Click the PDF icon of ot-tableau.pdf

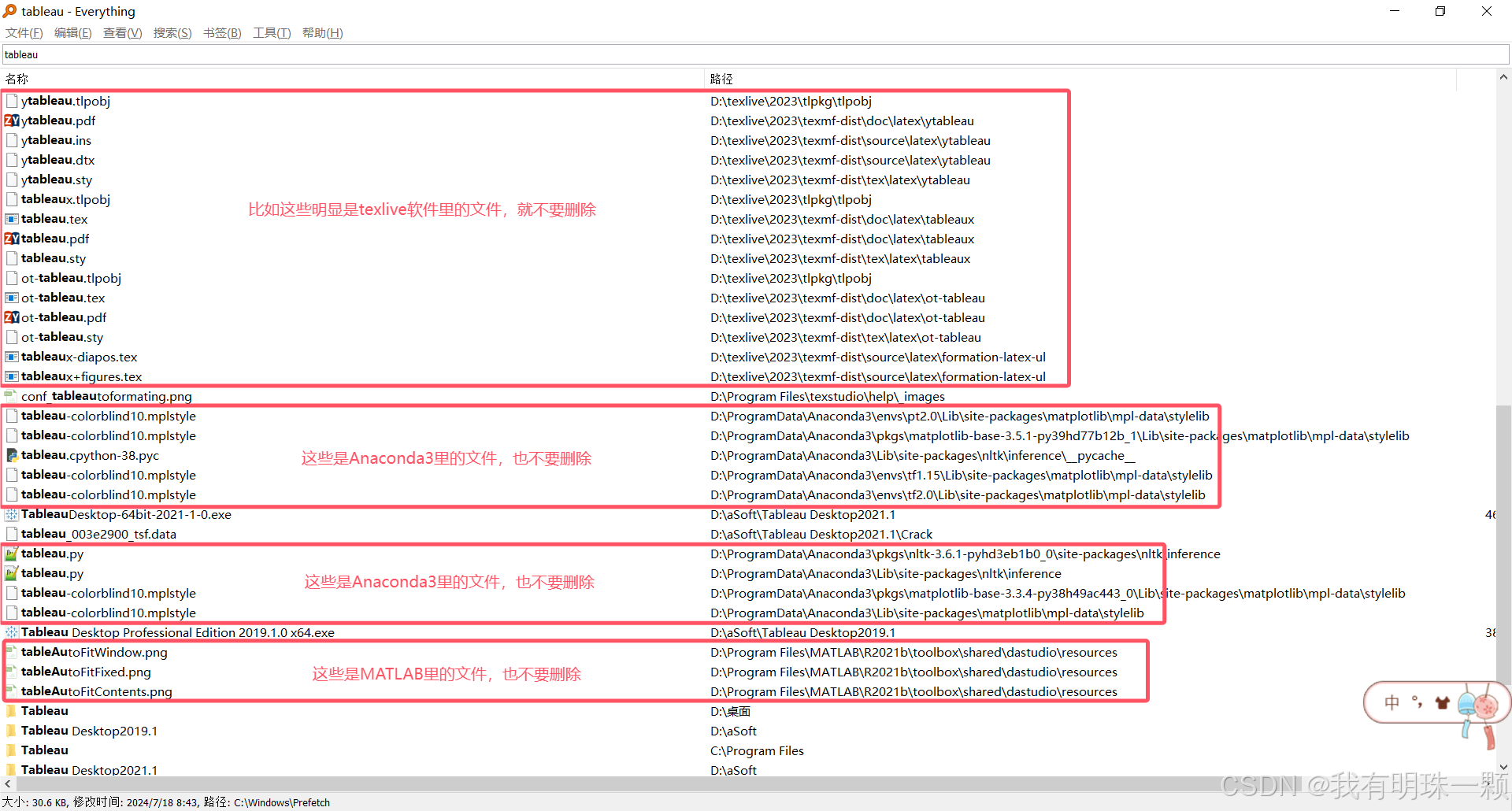pyautogui.click(x=12, y=317)
